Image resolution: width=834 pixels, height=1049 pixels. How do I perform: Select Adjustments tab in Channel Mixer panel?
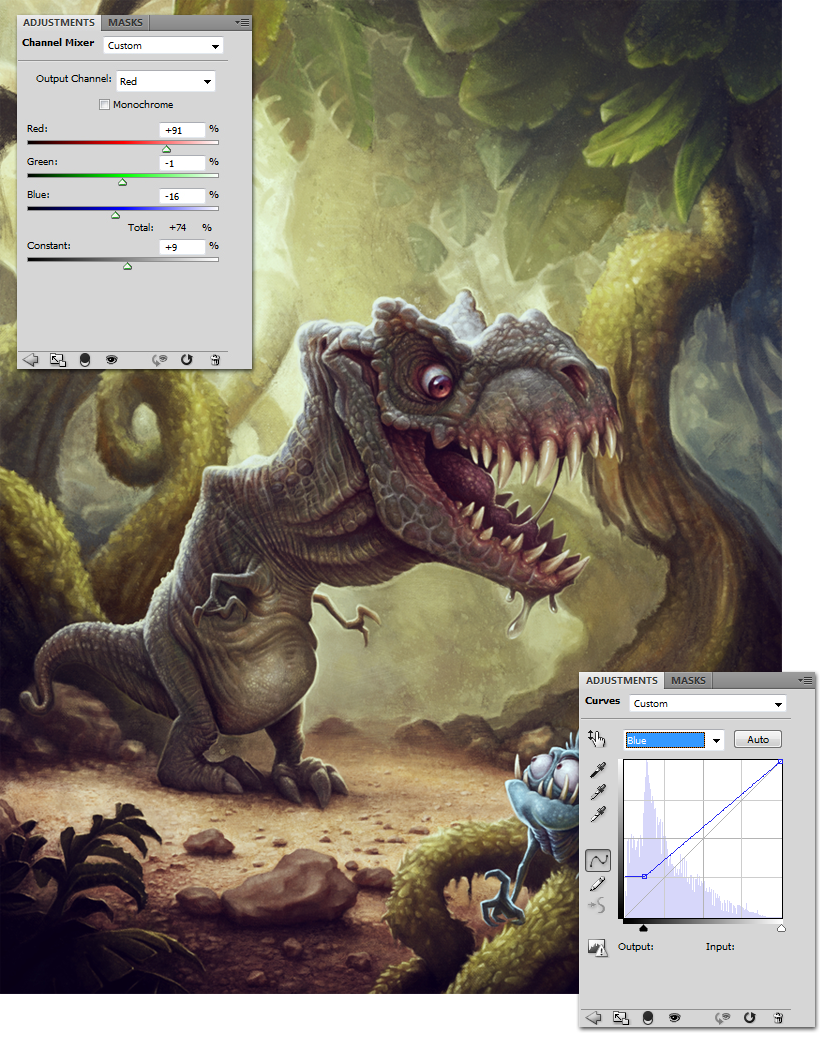click(x=59, y=22)
